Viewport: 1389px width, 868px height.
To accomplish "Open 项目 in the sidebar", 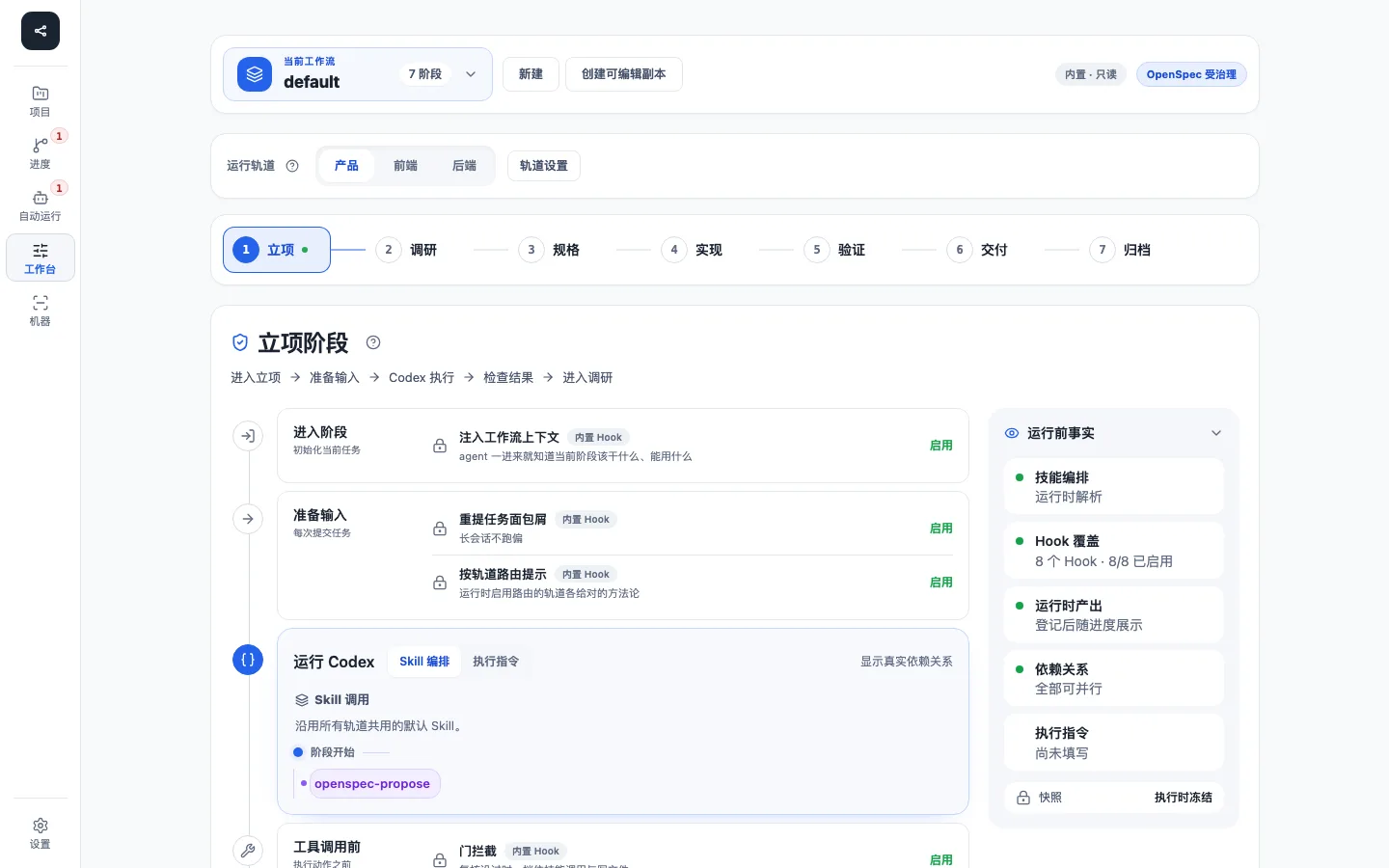I will point(41,101).
